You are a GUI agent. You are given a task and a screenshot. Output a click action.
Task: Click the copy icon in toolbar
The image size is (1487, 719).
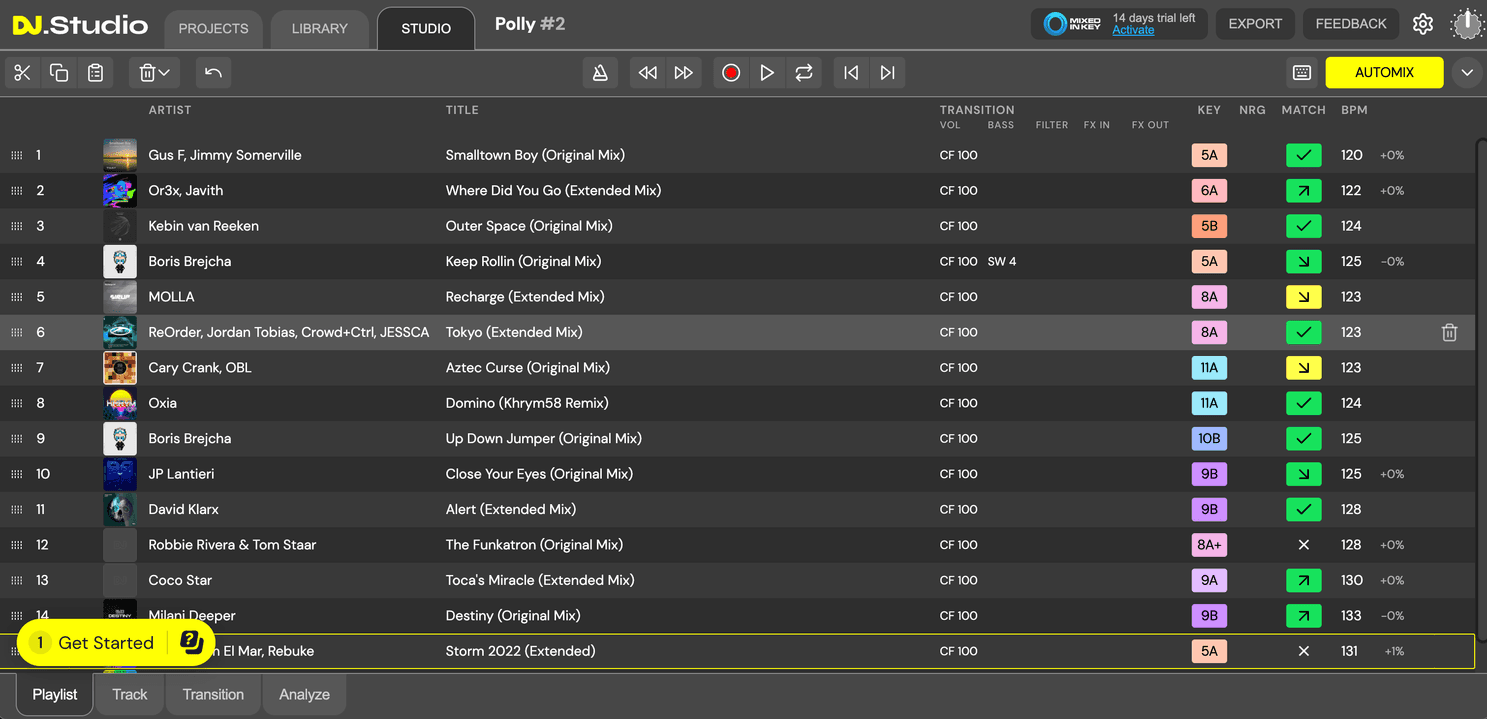(x=59, y=73)
